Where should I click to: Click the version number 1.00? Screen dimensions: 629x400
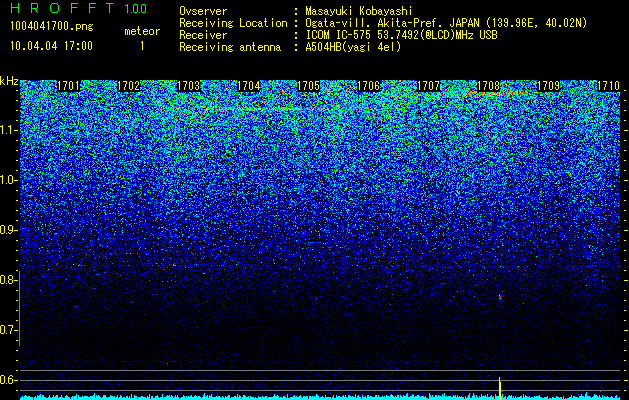click(136, 8)
